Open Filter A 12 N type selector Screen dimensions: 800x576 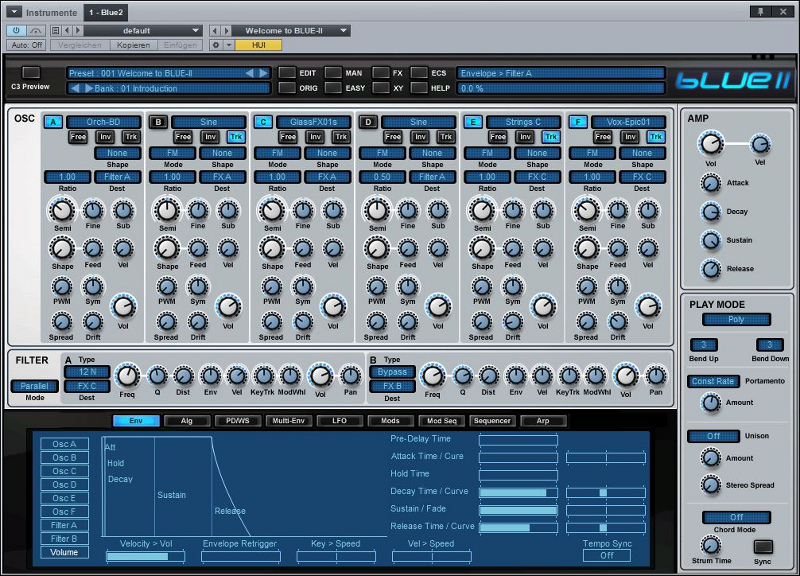(87, 372)
